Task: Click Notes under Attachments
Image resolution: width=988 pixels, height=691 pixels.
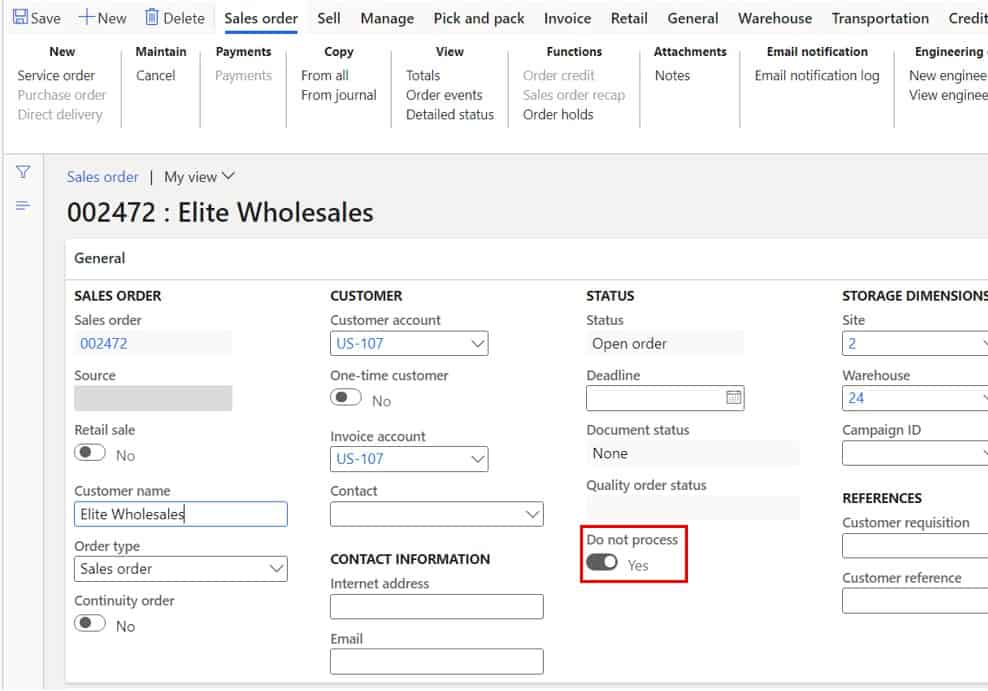Action: pyautogui.click(x=672, y=76)
